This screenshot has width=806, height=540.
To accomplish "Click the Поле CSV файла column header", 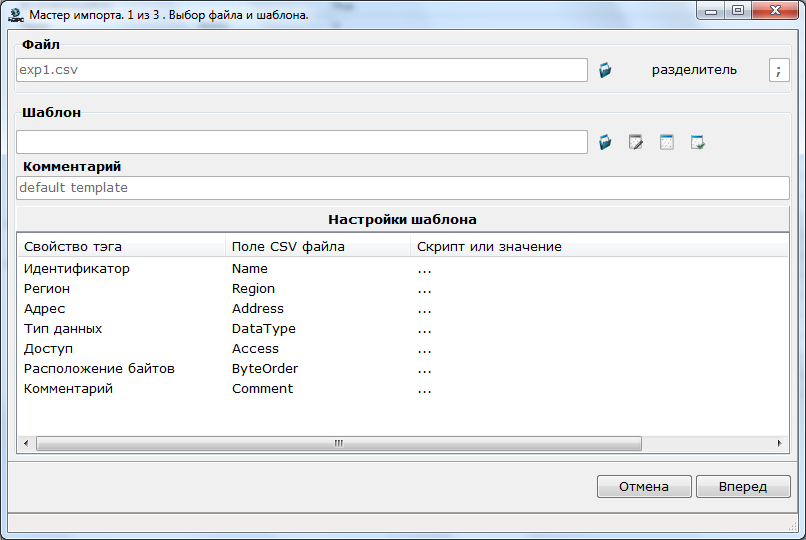I will point(318,247).
